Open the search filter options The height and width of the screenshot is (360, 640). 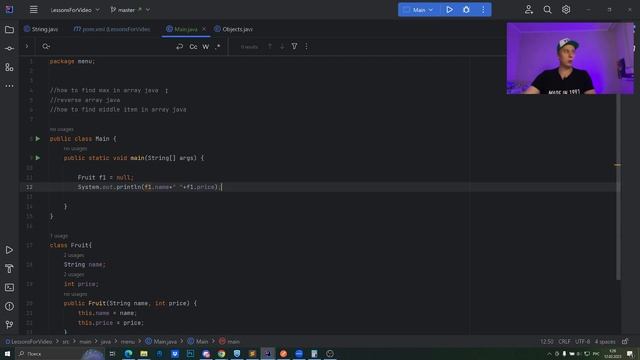(x=294, y=47)
